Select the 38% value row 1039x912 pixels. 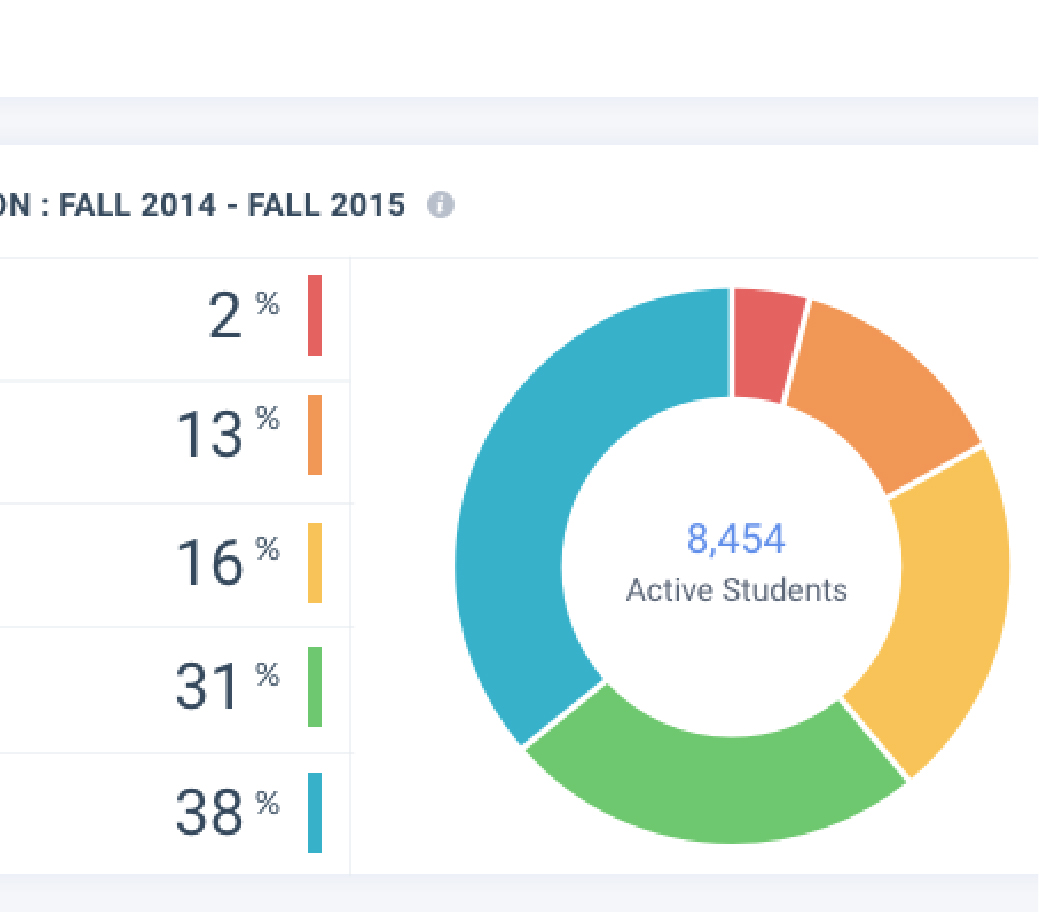pos(175,814)
